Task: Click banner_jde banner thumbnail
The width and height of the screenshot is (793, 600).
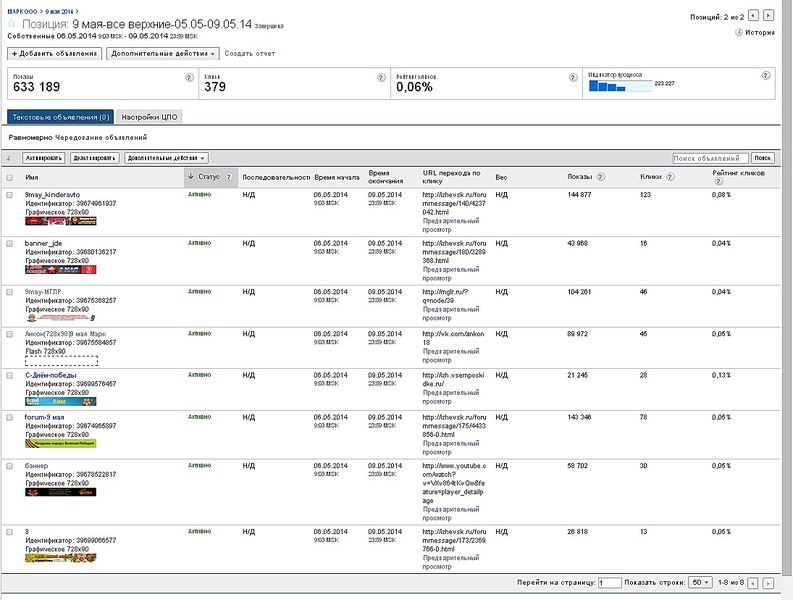Action: (61, 270)
